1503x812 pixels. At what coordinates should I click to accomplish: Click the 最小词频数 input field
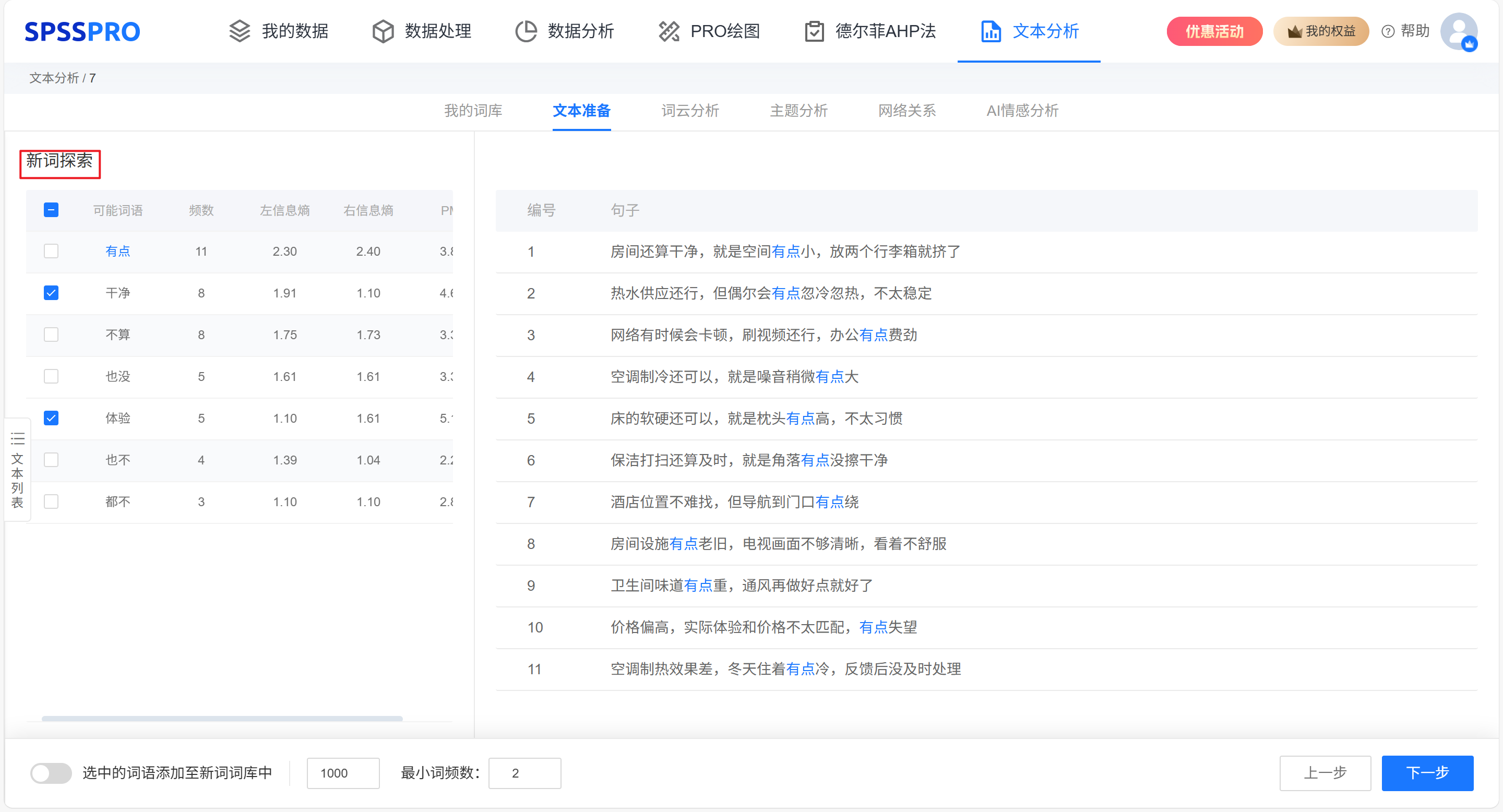pyautogui.click(x=524, y=773)
